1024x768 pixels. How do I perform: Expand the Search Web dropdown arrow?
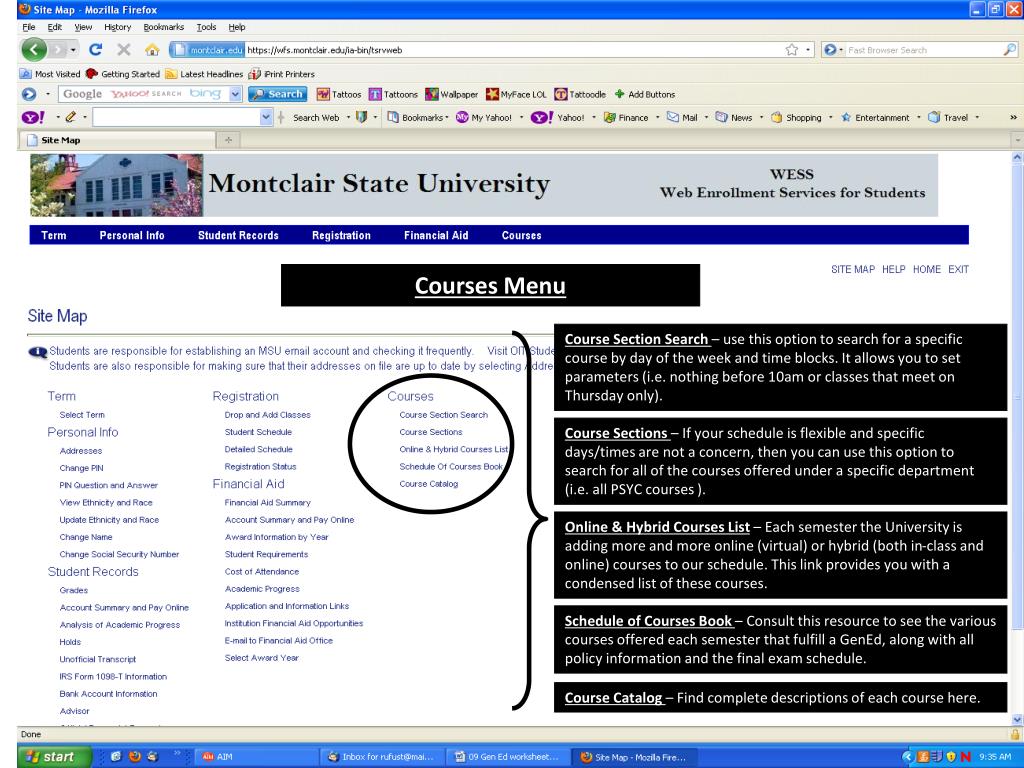coord(348,118)
